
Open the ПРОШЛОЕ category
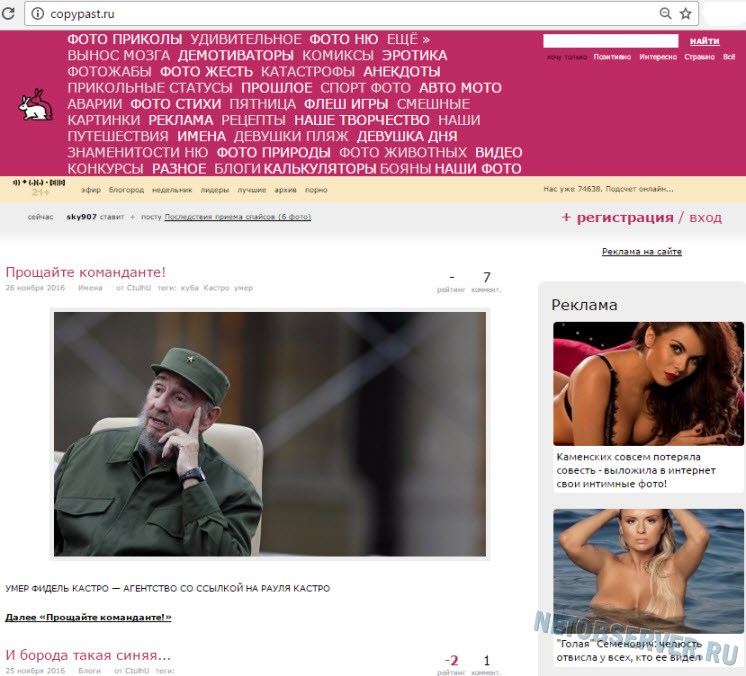pyautogui.click(x=276, y=88)
